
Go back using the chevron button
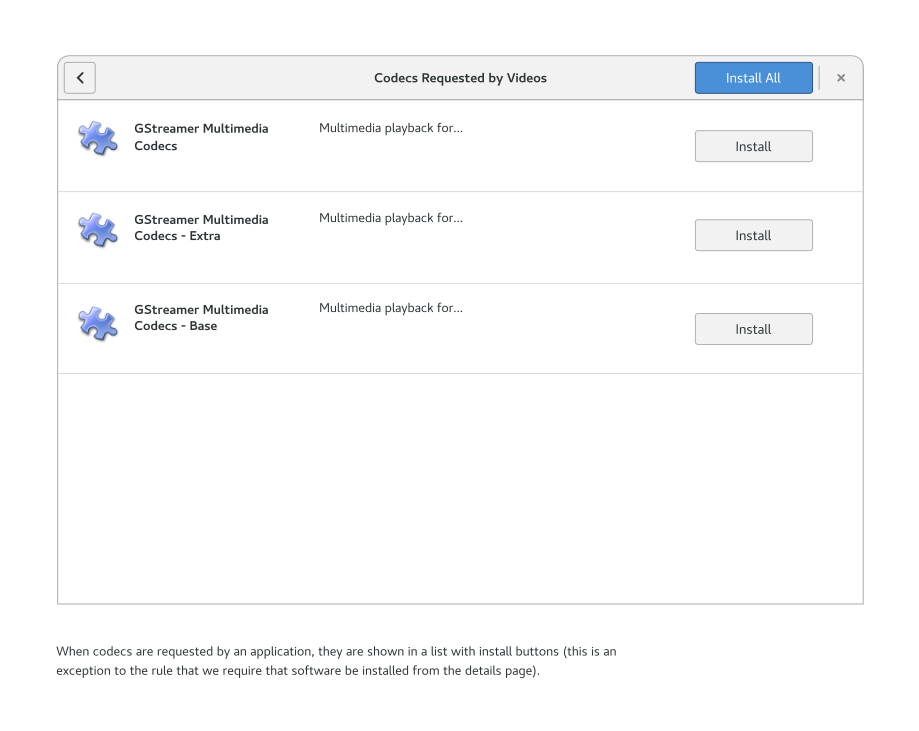coord(80,78)
